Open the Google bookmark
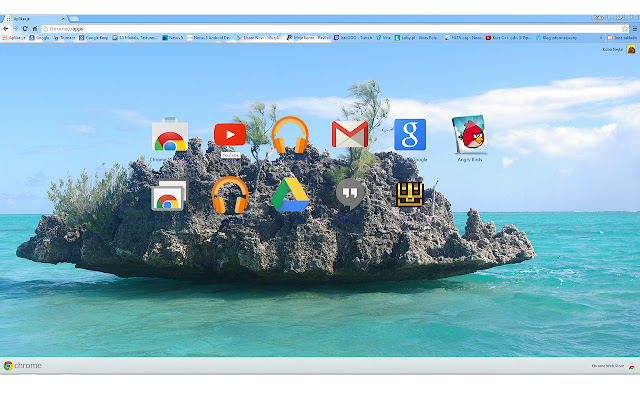This screenshot has width=640, height=400. [39, 38]
